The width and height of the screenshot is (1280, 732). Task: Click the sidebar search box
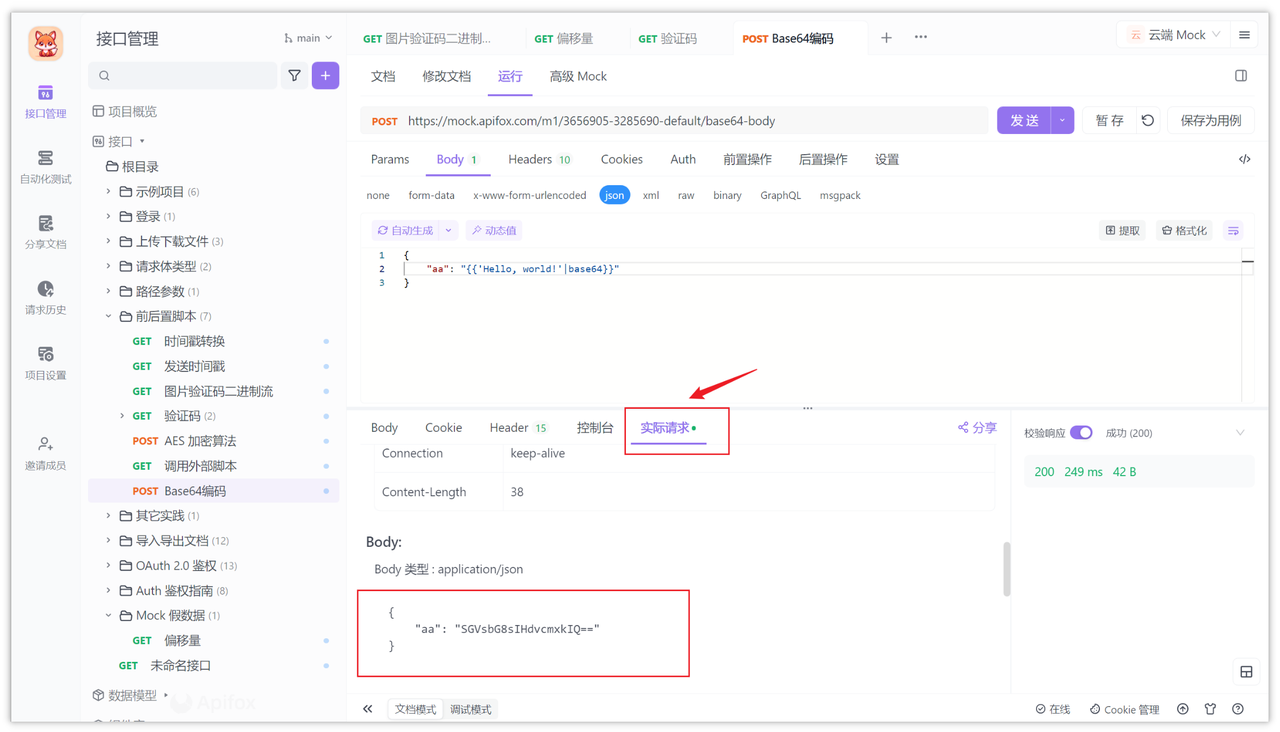tap(183, 76)
